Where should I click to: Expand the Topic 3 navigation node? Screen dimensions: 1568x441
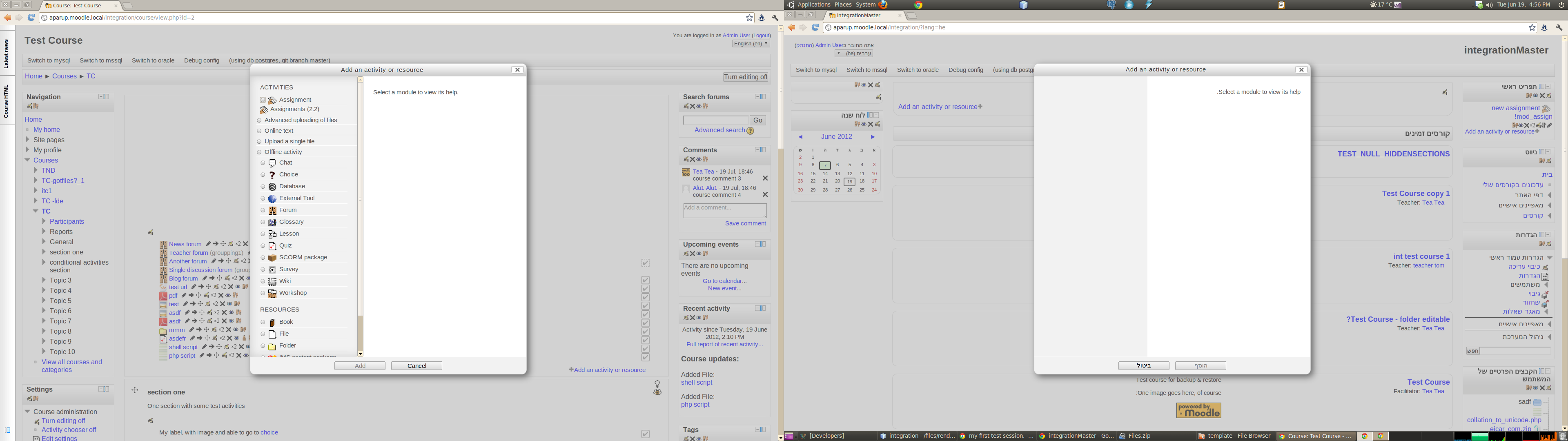point(44,280)
